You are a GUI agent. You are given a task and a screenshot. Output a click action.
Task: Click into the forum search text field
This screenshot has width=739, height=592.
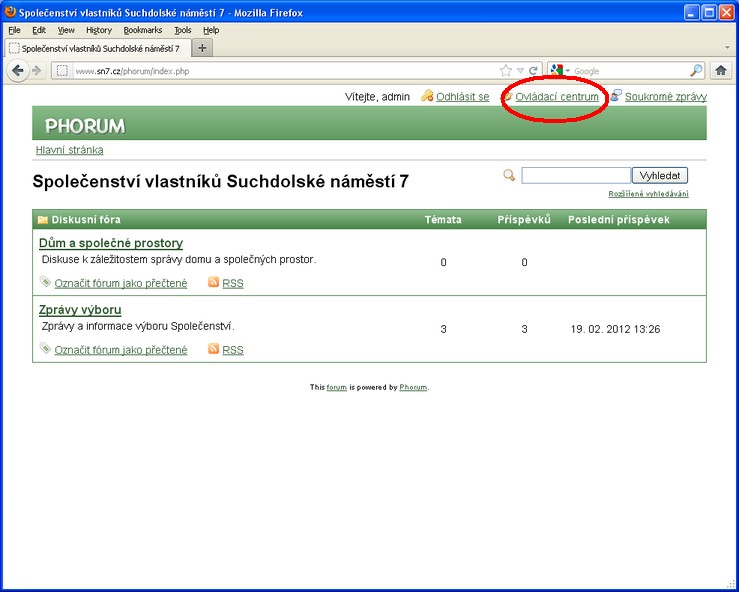(x=576, y=175)
